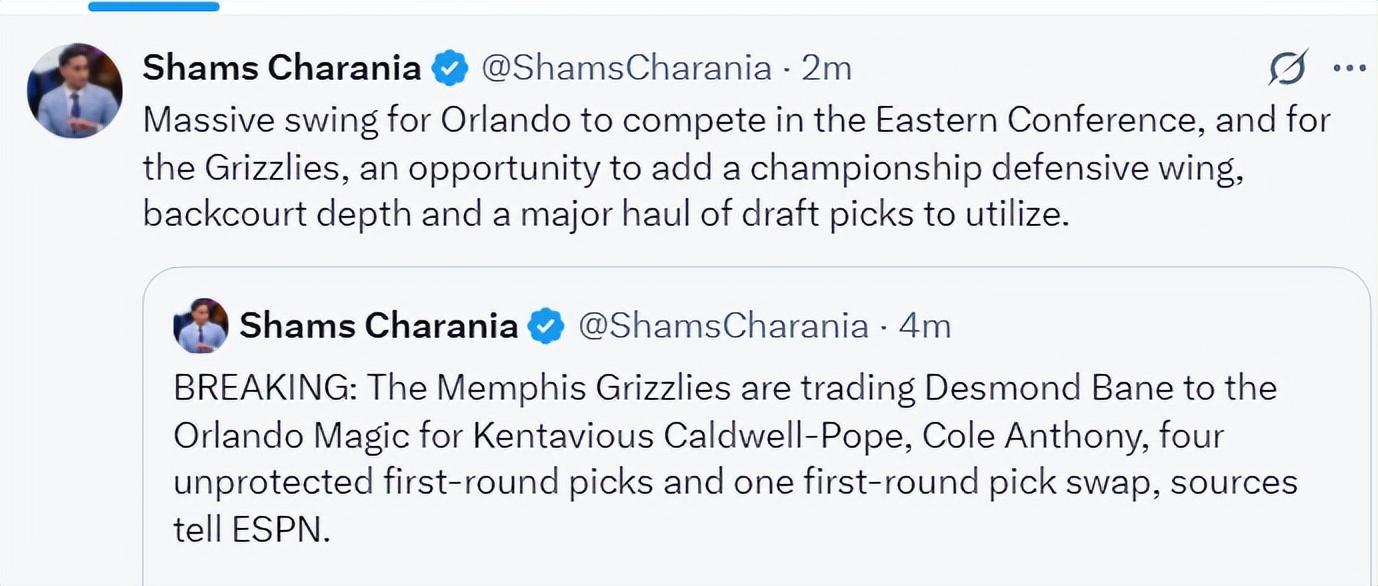
Task: Open the tweet via the 2m timestamp
Action: tap(827, 68)
